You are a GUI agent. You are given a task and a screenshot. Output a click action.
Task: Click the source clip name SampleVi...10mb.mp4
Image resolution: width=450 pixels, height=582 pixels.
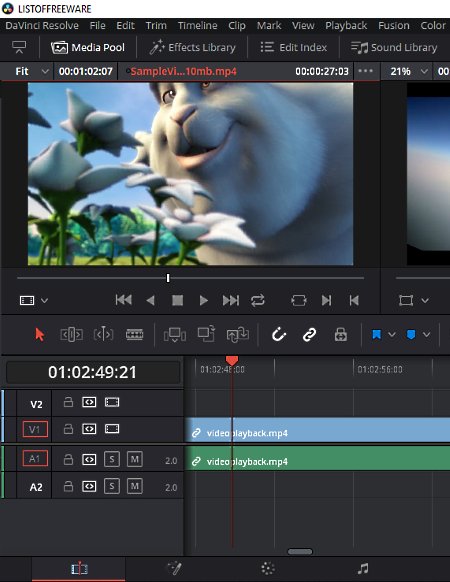pos(183,71)
